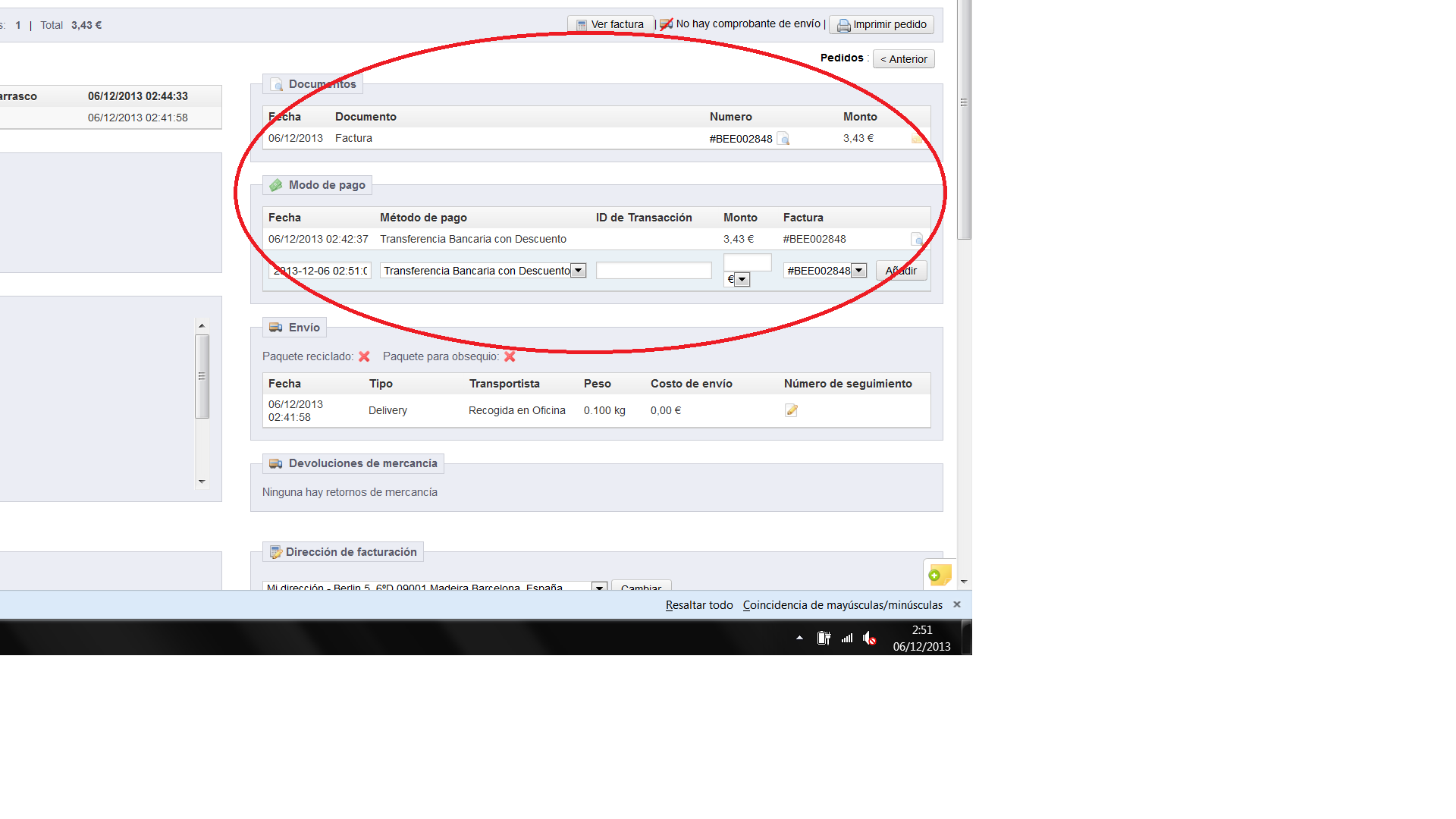Click the payment date input field
Viewport: 1456px width, 819px height.
click(320, 271)
